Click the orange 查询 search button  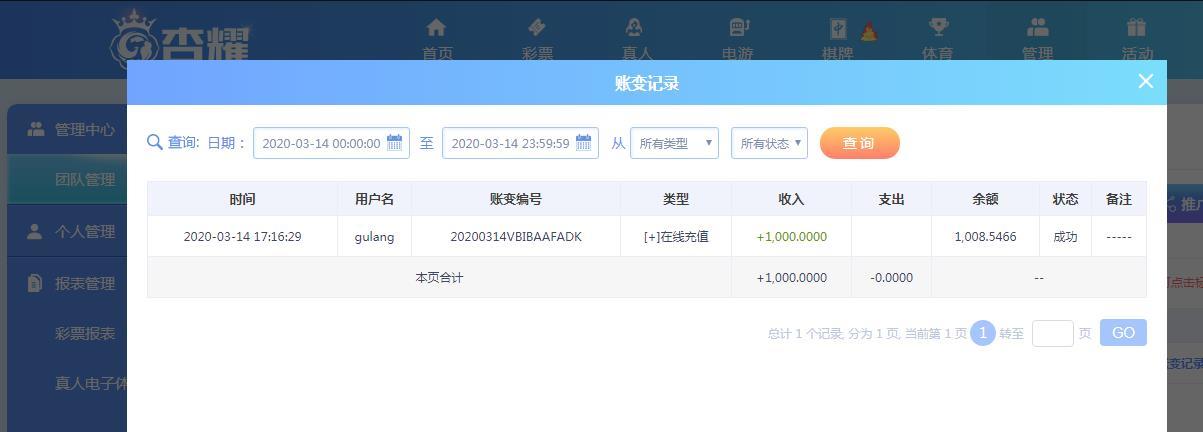click(859, 143)
